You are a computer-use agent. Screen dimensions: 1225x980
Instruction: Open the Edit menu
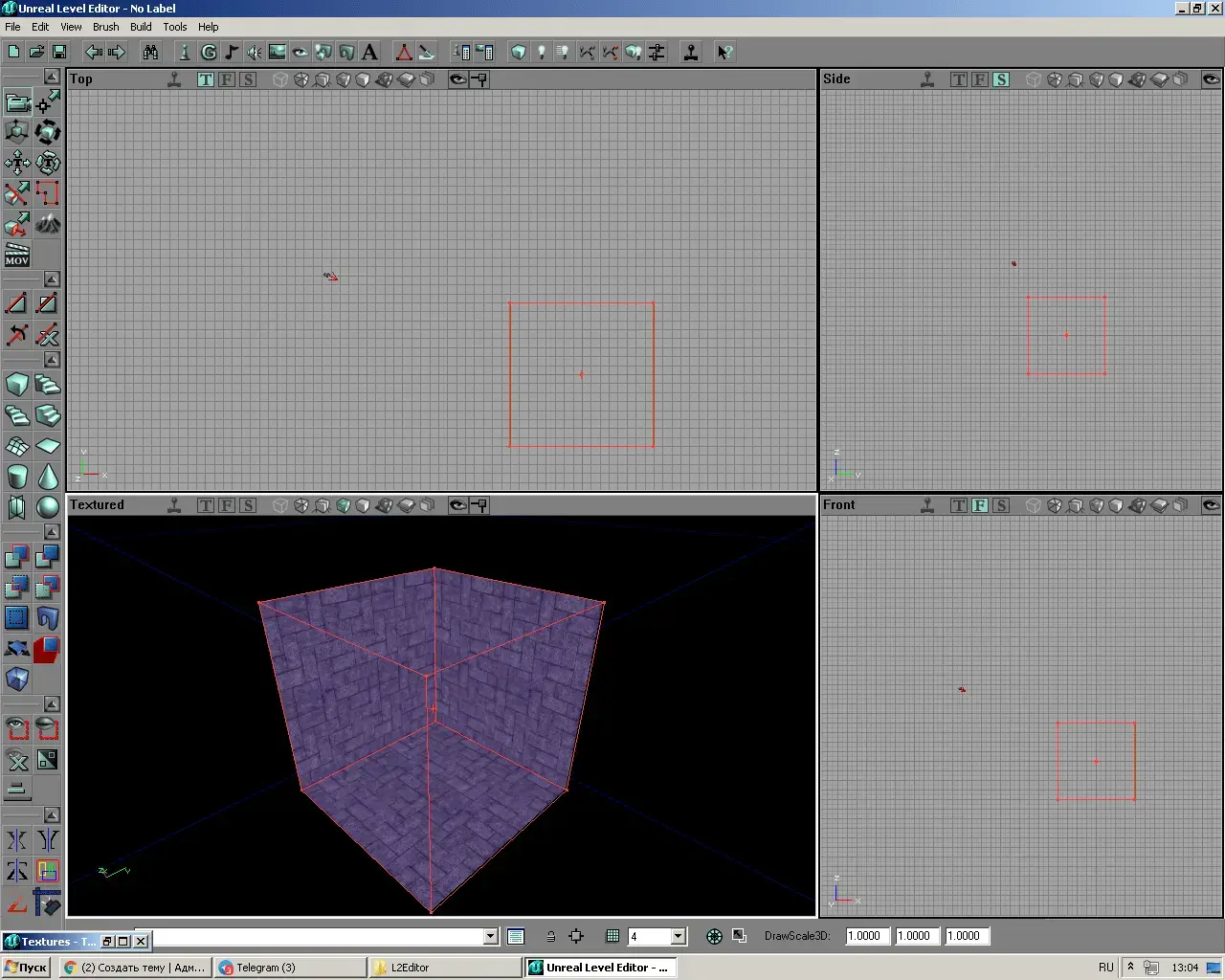coord(40,27)
